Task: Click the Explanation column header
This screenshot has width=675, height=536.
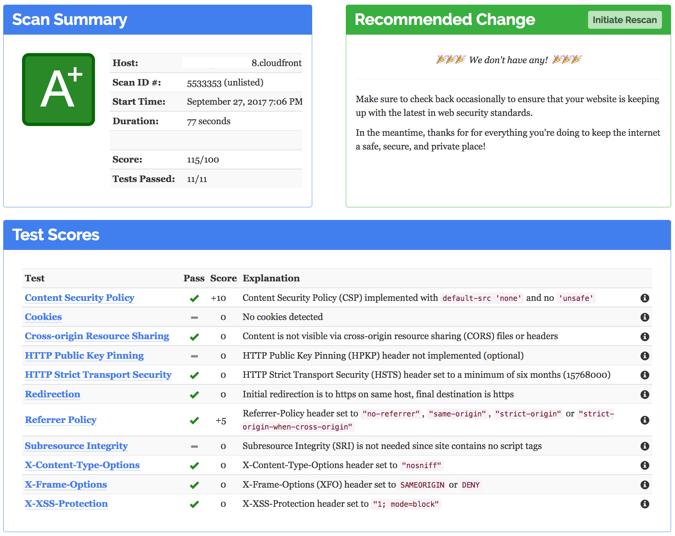Action: tap(271, 278)
